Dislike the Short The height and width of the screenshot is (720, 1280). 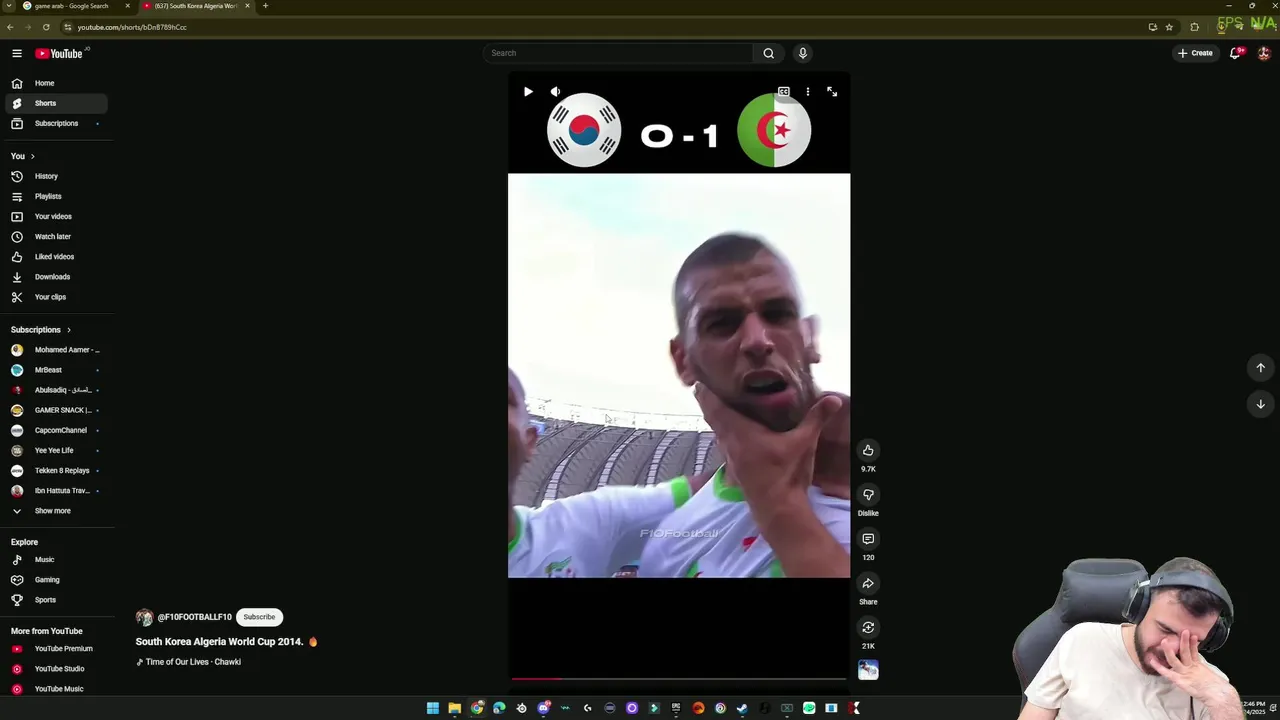[868, 494]
